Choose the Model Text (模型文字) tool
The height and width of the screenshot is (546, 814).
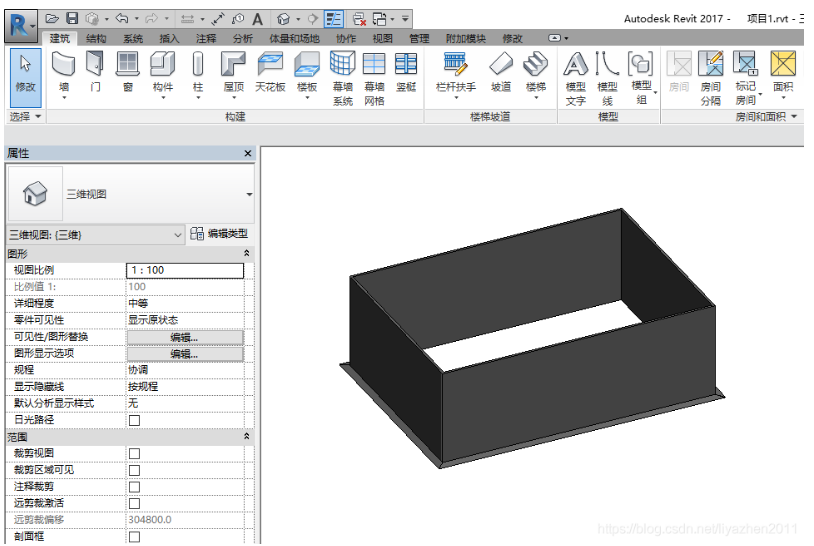pos(576,78)
